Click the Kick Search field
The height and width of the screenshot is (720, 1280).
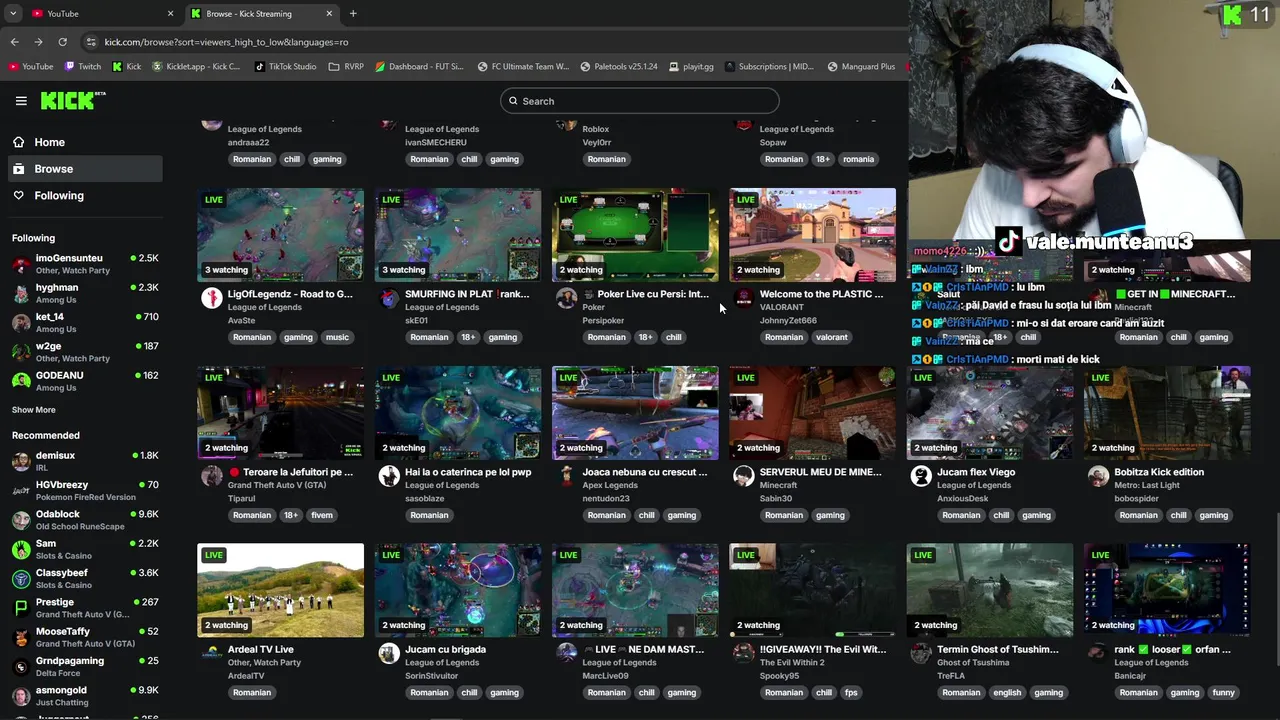(x=640, y=101)
